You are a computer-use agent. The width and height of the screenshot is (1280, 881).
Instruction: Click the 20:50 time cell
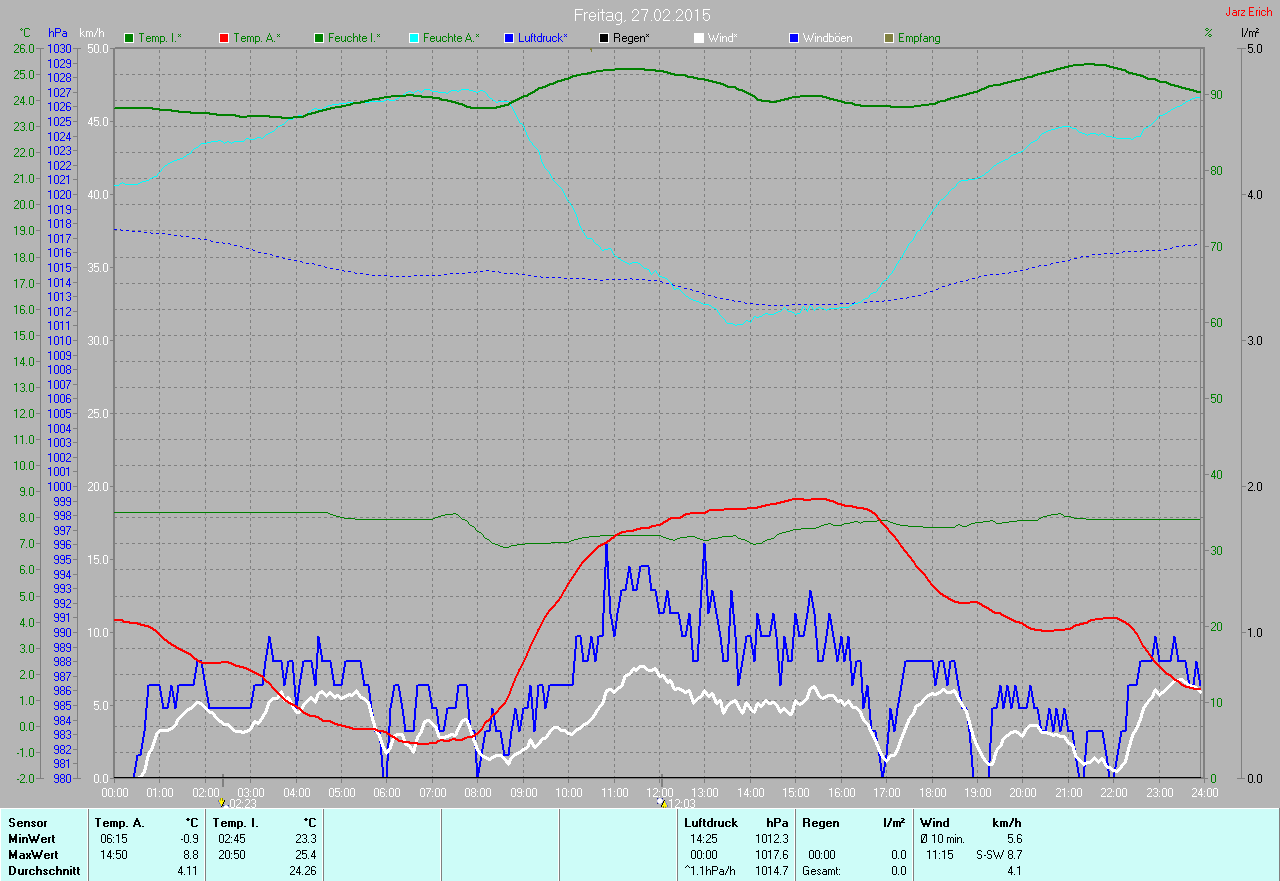232,855
